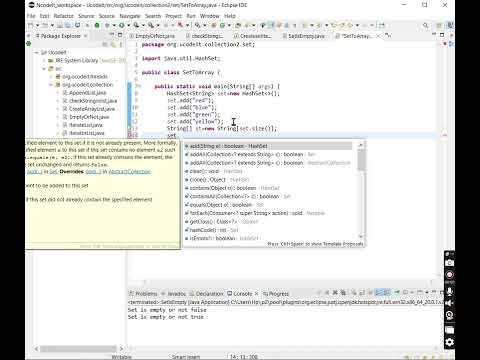Image resolution: width=480 pixels, height=360 pixels.
Task: Click the proposal list scroll-down arrow
Action: coord(361,236)
